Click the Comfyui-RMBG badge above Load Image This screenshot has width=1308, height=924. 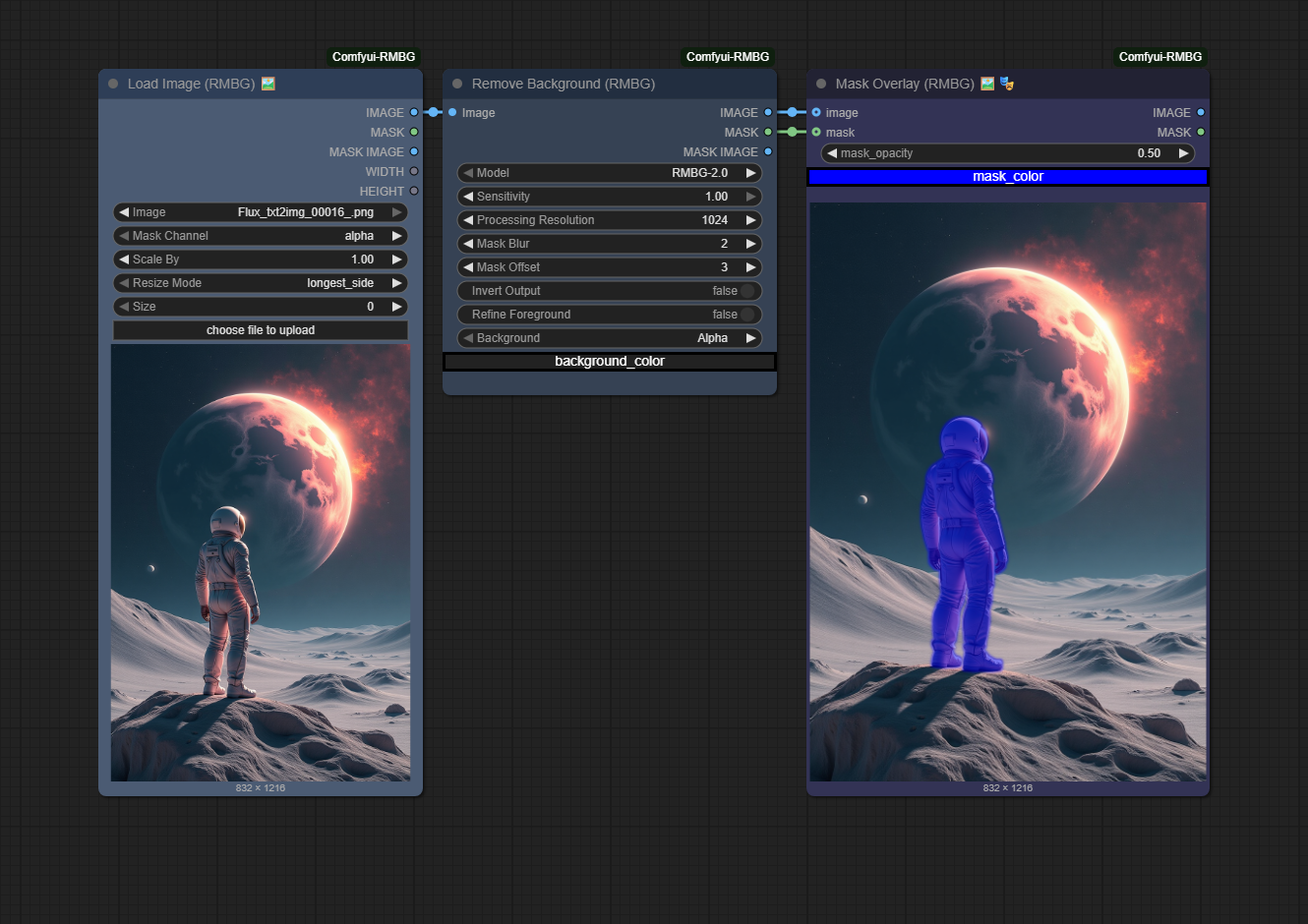pos(374,56)
